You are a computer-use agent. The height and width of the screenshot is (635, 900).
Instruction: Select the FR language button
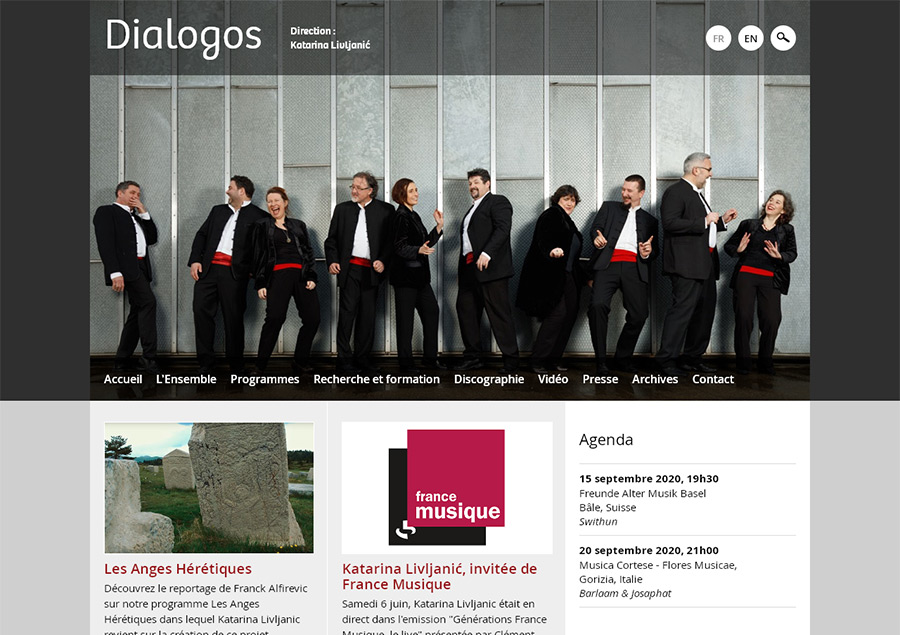719,38
